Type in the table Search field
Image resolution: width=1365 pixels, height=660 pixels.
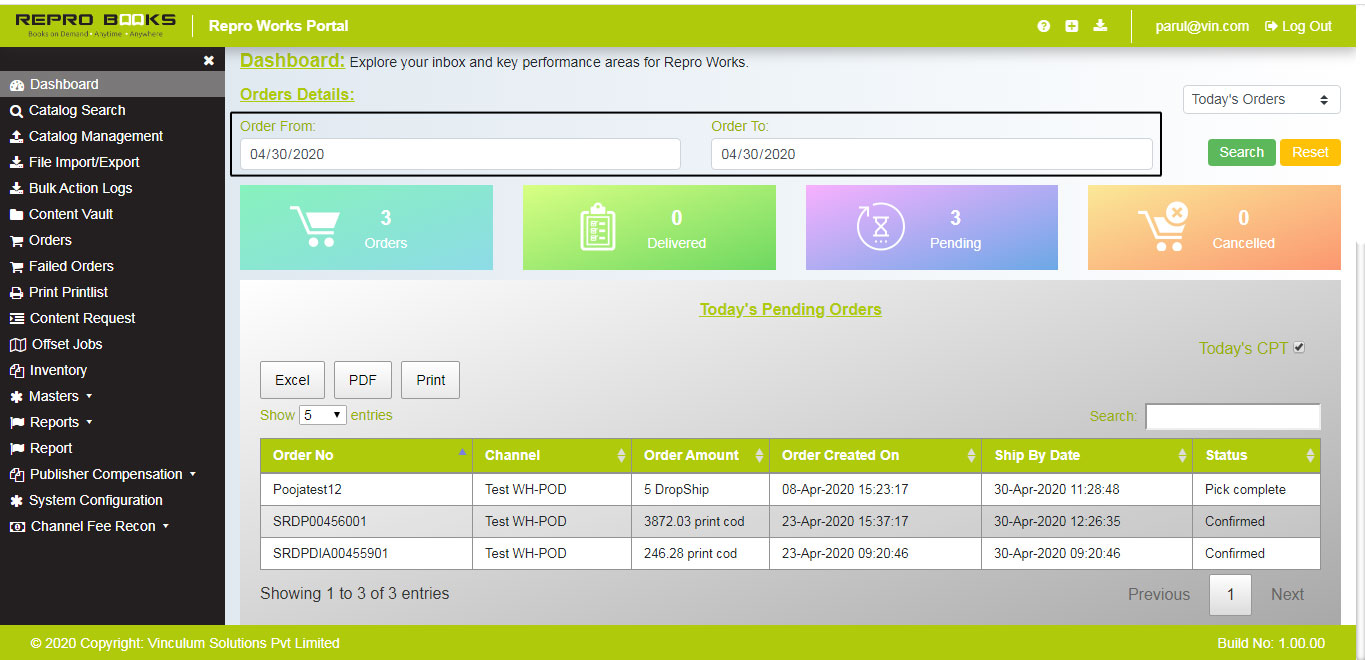tap(1232, 416)
